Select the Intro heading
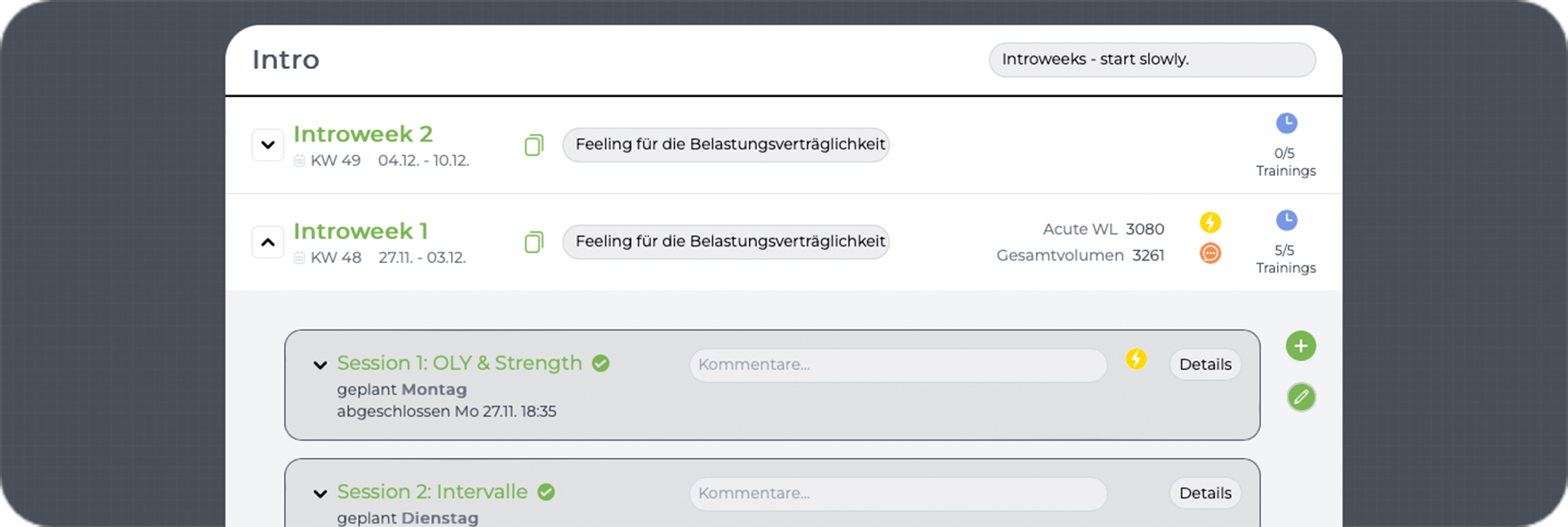The width and height of the screenshot is (1568, 527). pos(286,59)
